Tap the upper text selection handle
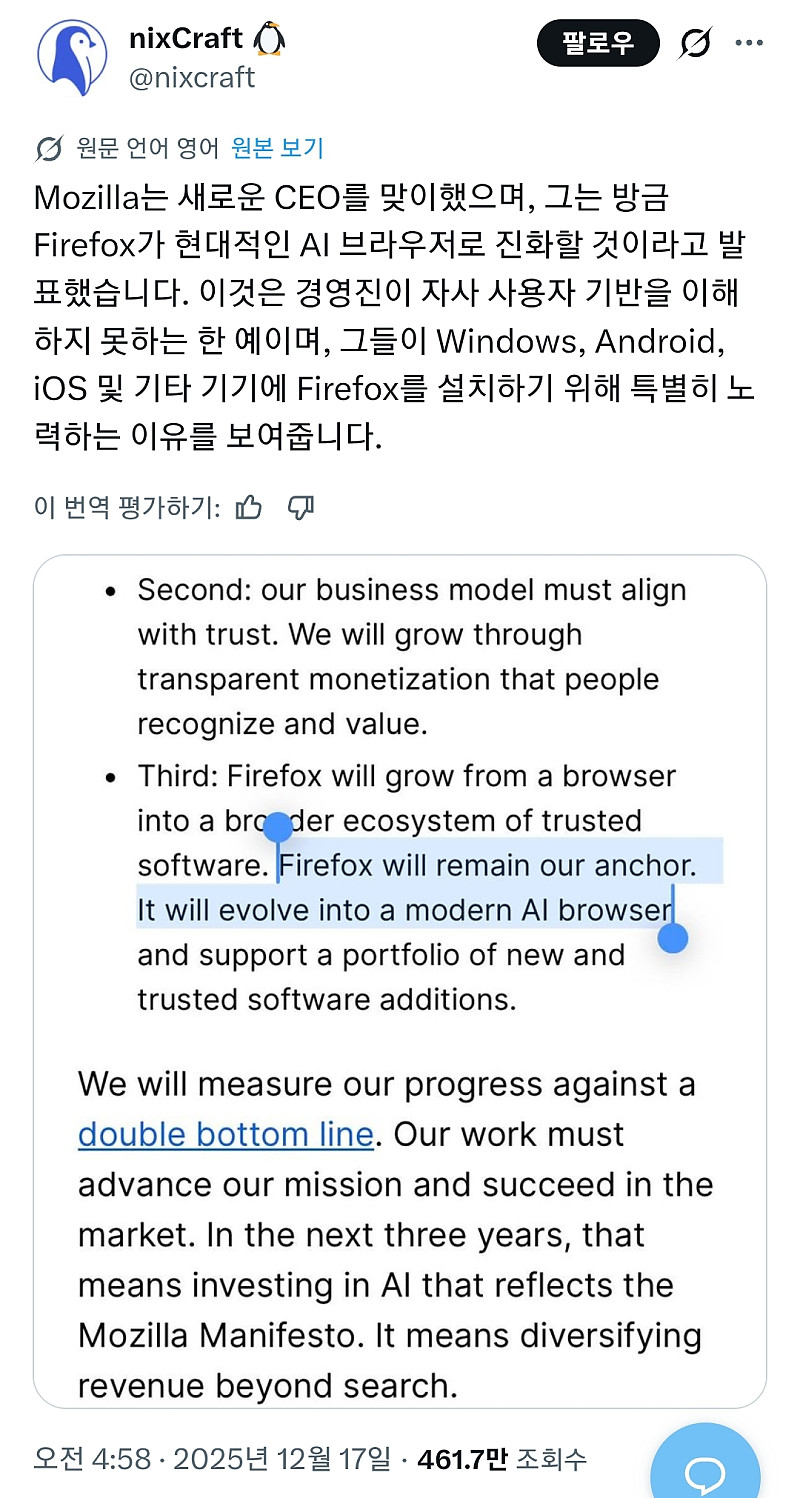The width and height of the screenshot is (800, 1498). coord(277,828)
